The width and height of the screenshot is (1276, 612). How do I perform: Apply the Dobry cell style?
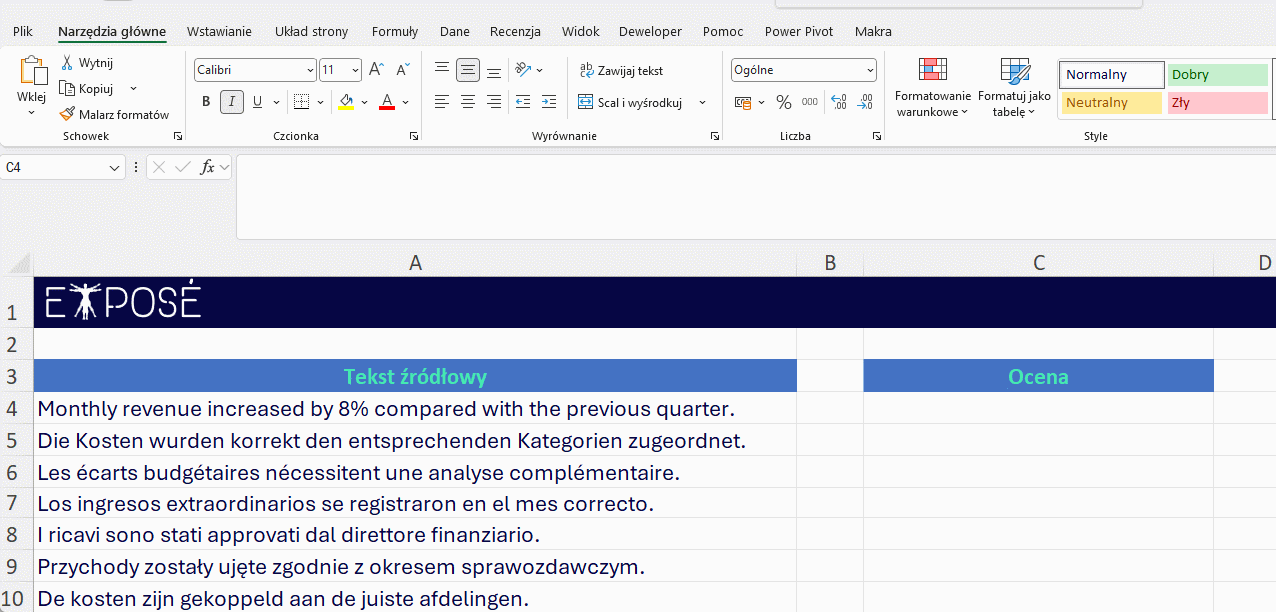[x=1217, y=75]
